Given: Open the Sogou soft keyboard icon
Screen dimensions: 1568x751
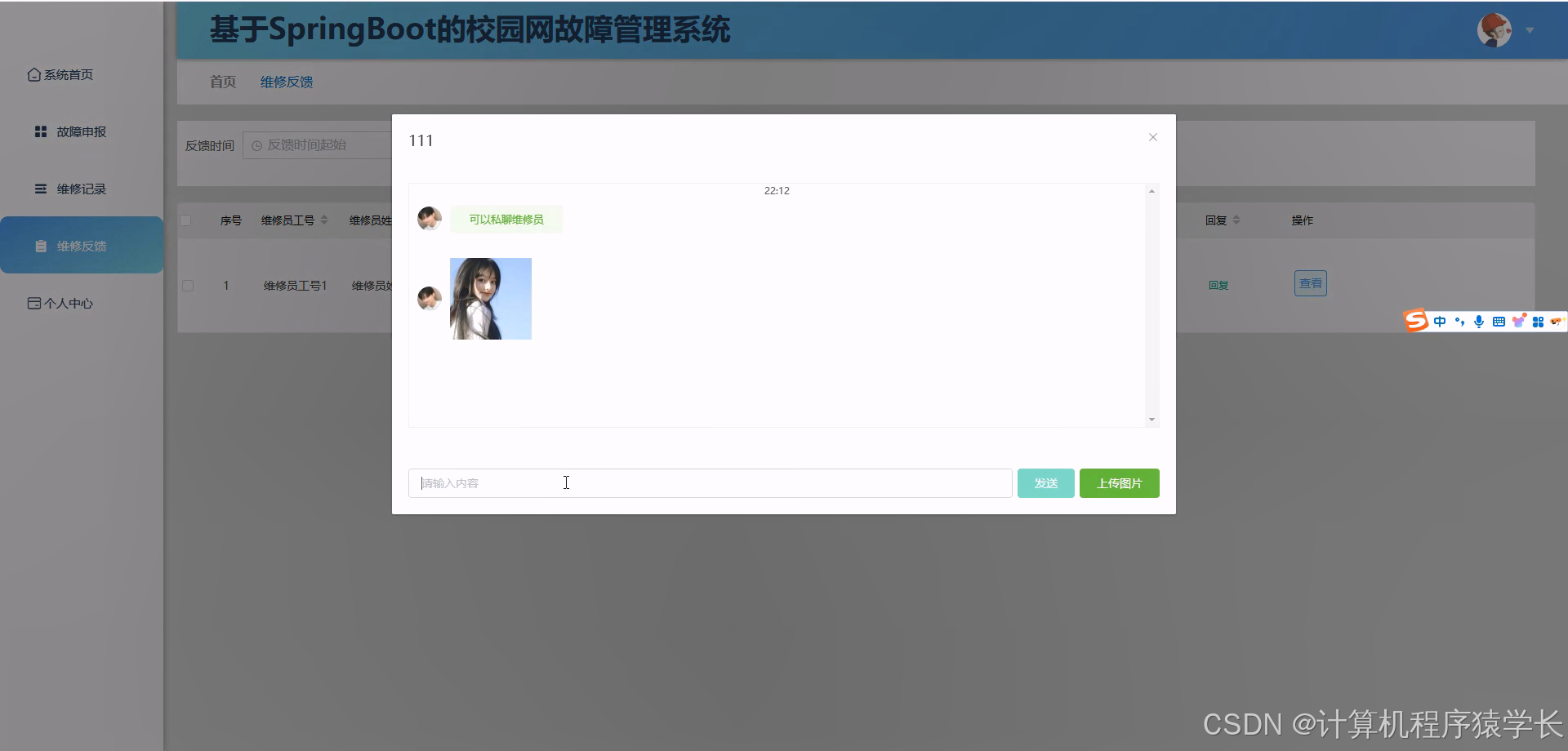Looking at the screenshot, I should [1499, 321].
